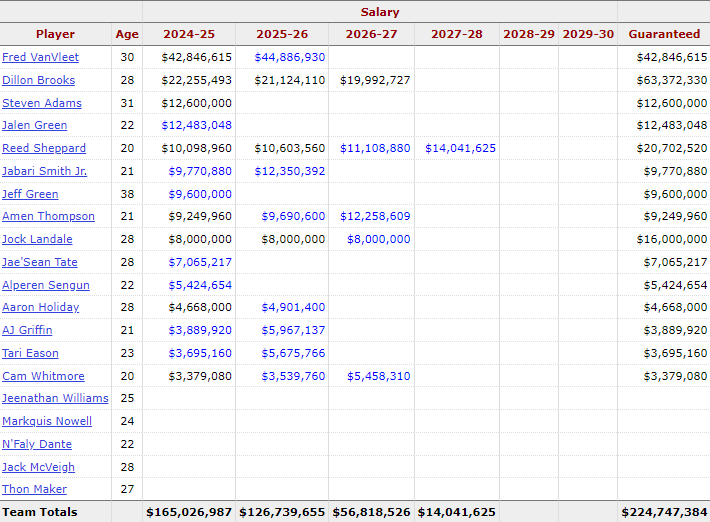
Task: Sort by 2027-28 salary column header
Action: (x=457, y=34)
